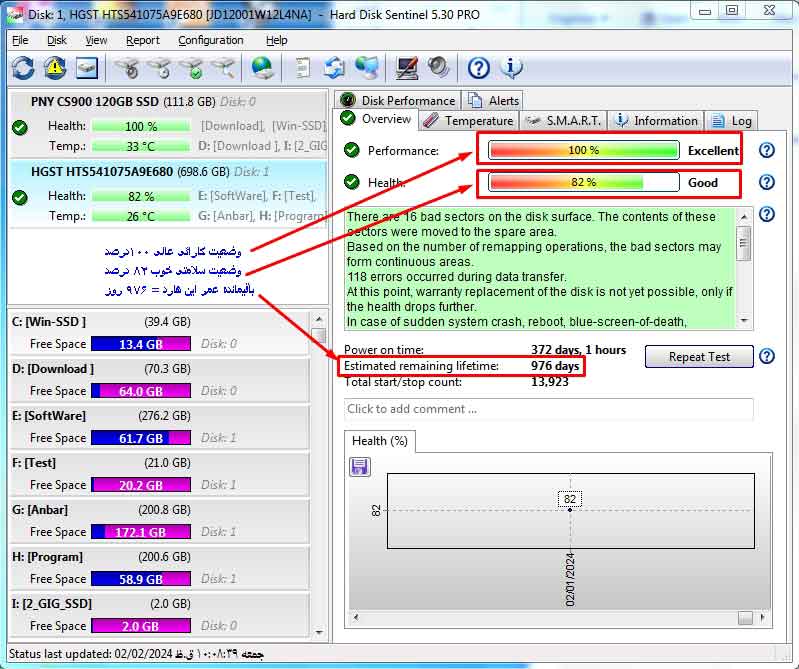Click the up arrow of description text scrollbar

coord(744,217)
